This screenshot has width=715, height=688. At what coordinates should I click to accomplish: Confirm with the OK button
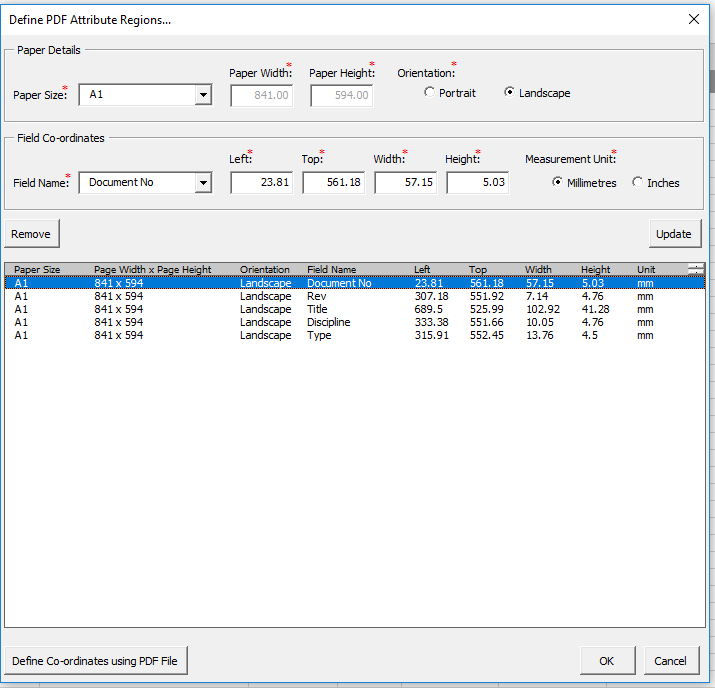pyautogui.click(x=607, y=661)
